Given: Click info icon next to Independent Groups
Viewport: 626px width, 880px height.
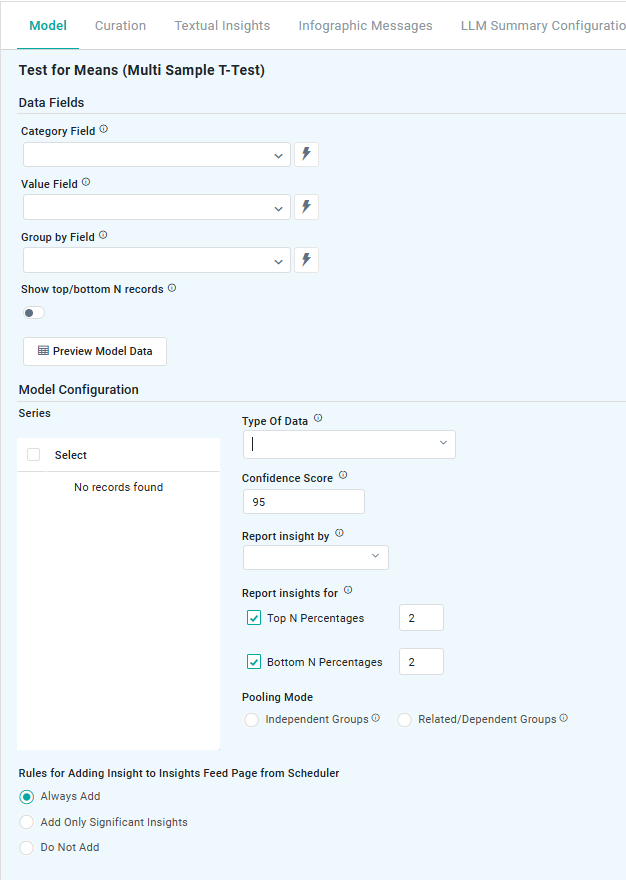Looking at the screenshot, I should 376,718.
